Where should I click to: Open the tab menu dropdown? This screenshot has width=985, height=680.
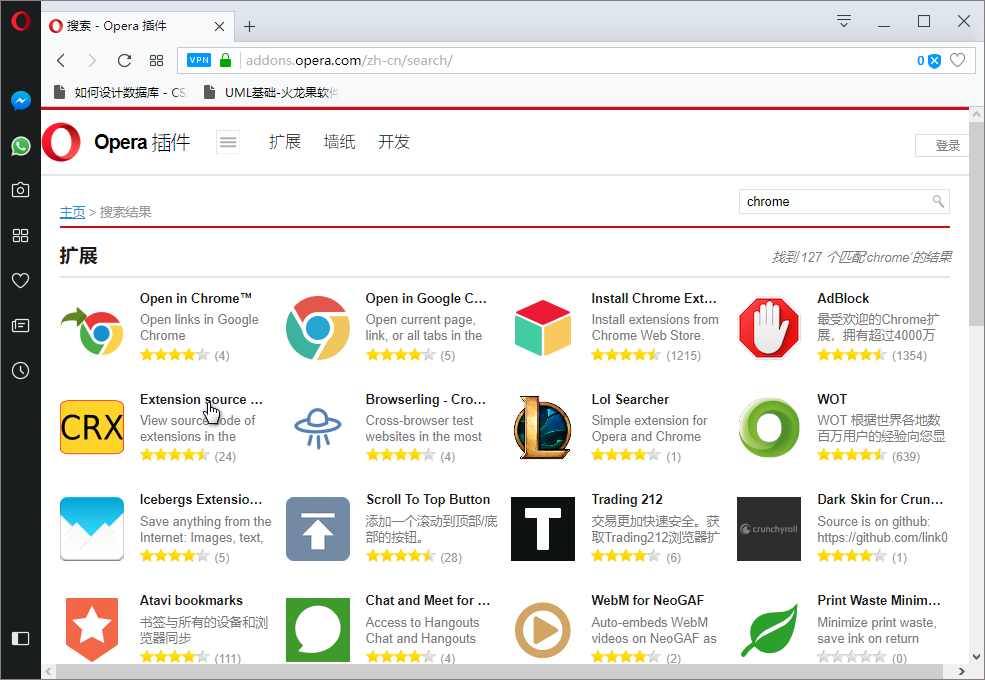[844, 21]
